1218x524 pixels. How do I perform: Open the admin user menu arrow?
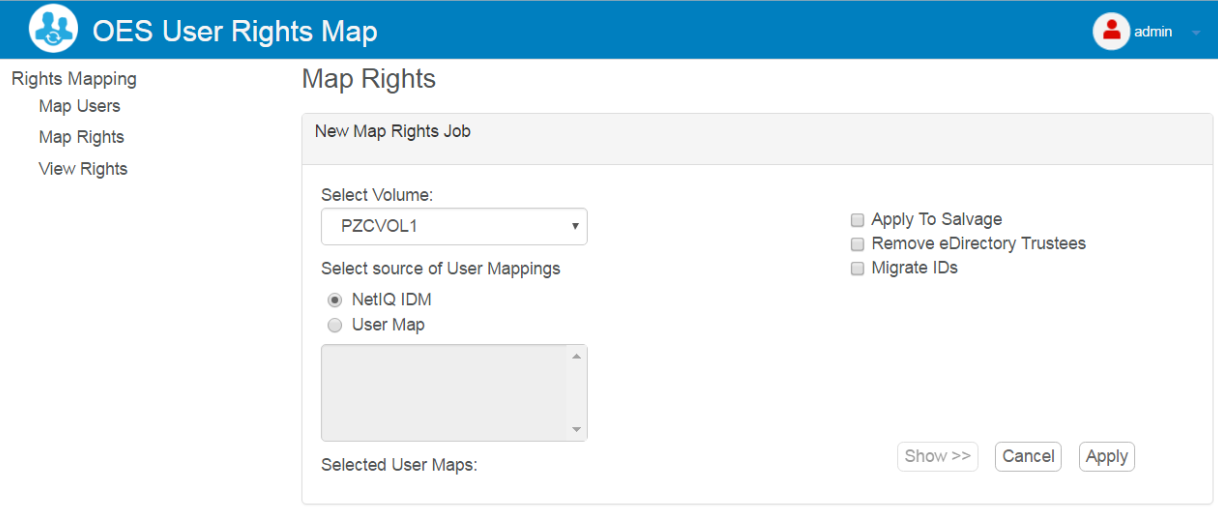(x=1196, y=33)
